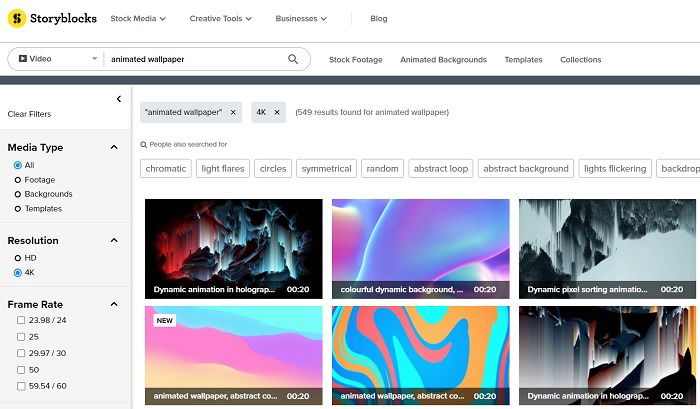Screen dimensions: 700x409
Task: Enable the 23.98 / 24 frame rate checkbox
Action: click(21, 320)
